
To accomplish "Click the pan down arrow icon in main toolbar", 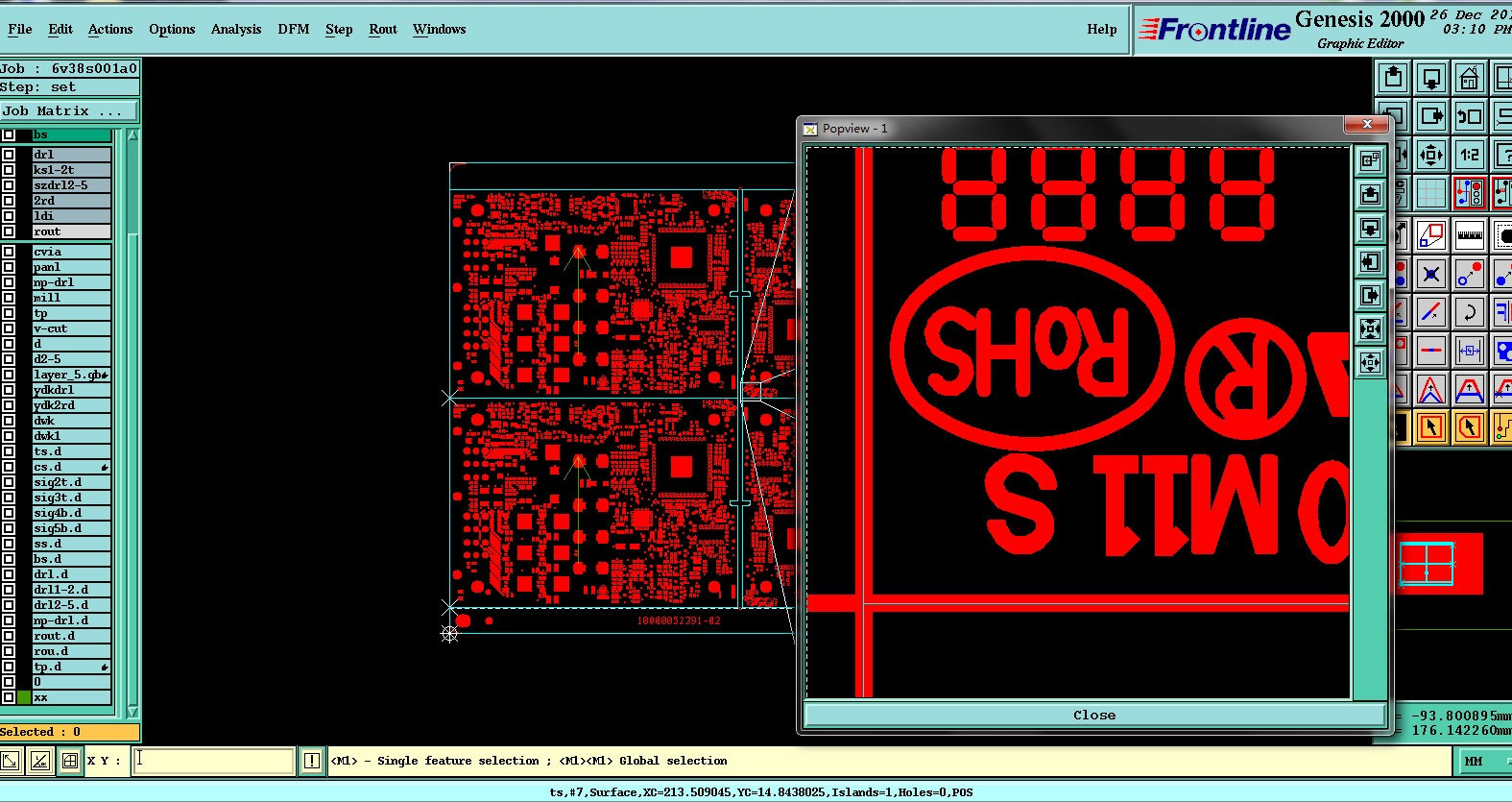I will tap(1430, 78).
